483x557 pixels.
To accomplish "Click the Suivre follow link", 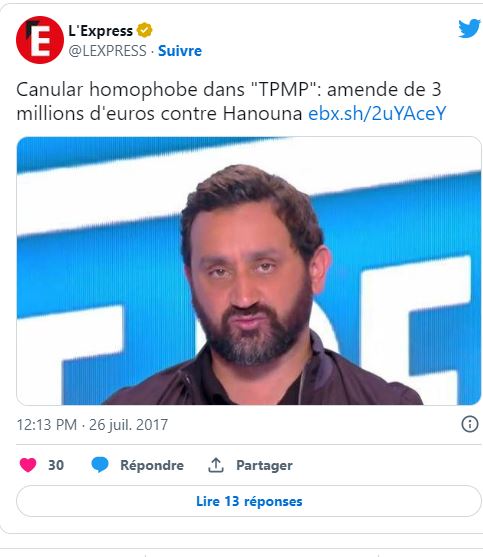I will (x=180, y=51).
